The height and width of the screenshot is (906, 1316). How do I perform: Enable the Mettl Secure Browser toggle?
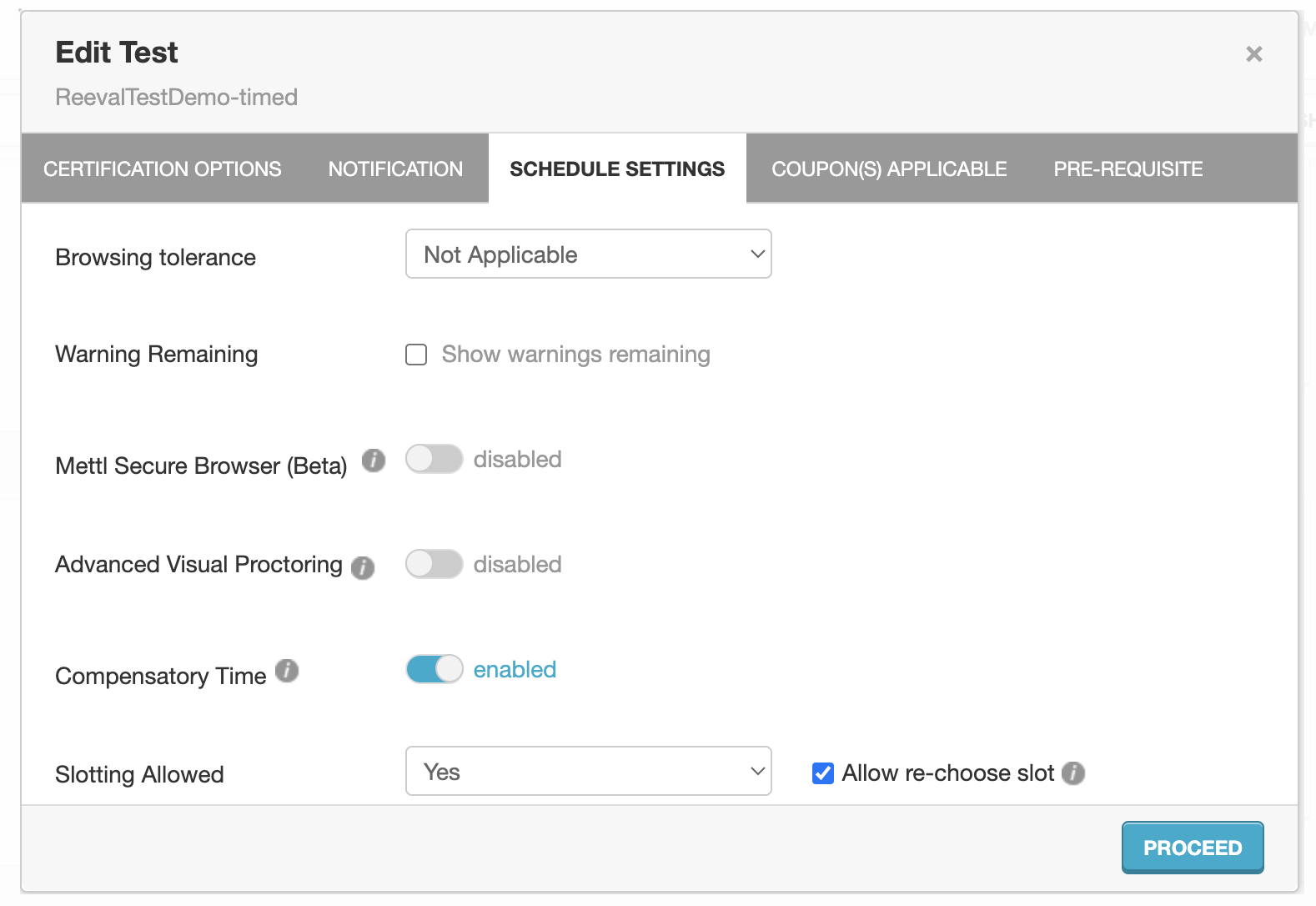[434, 459]
